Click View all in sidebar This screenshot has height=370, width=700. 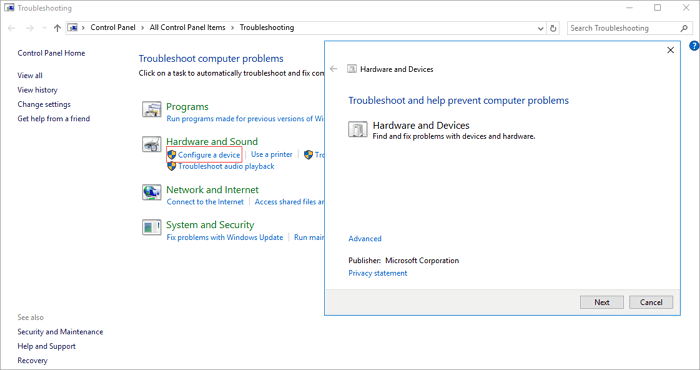(x=30, y=75)
